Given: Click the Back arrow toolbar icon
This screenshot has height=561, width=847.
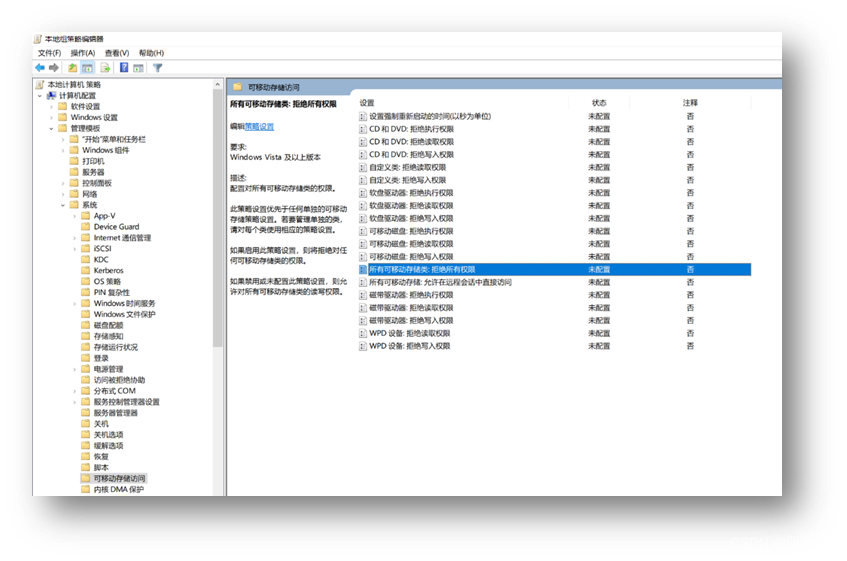Looking at the screenshot, I should tap(40, 67).
